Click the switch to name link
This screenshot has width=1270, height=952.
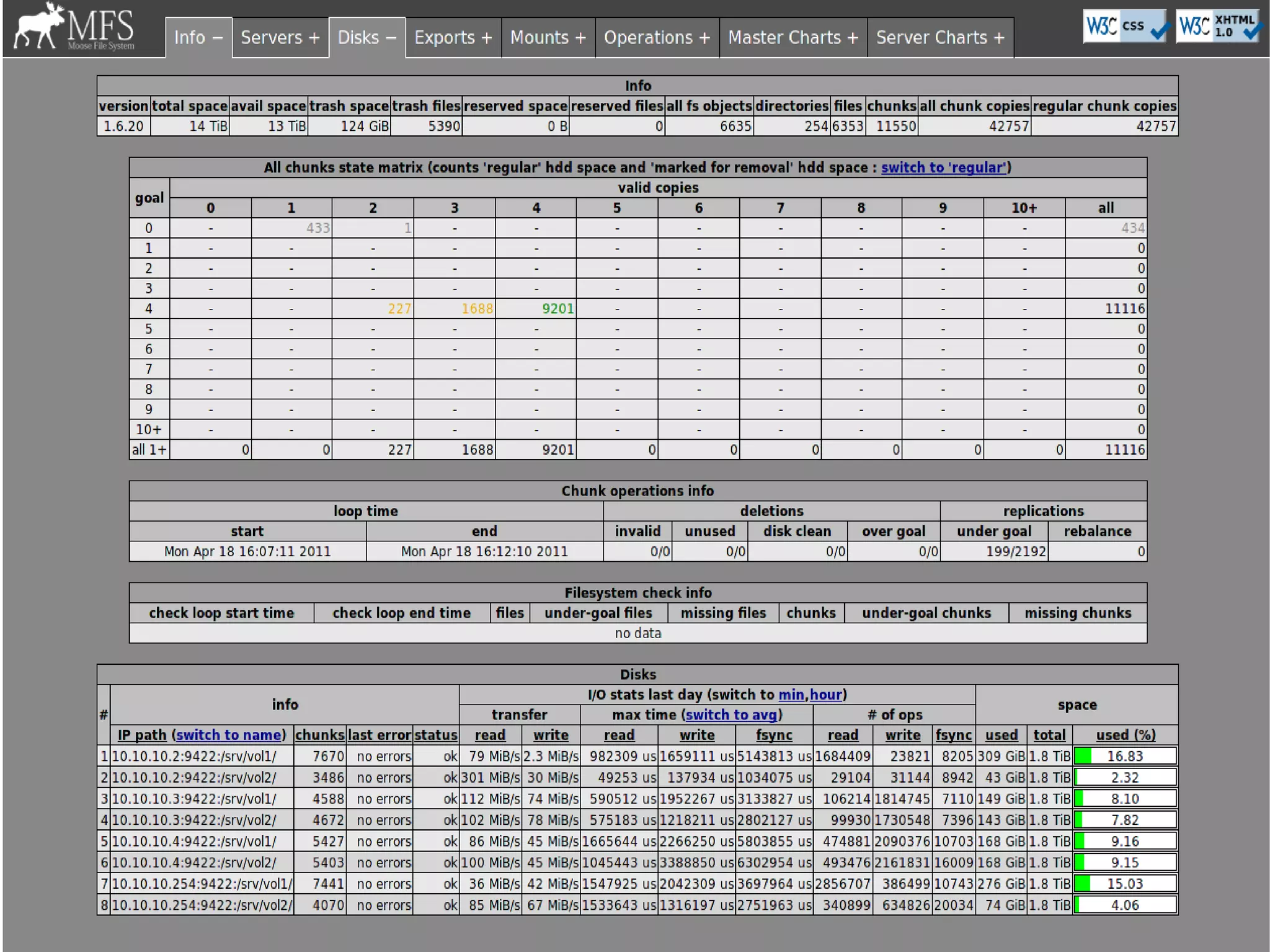228,735
